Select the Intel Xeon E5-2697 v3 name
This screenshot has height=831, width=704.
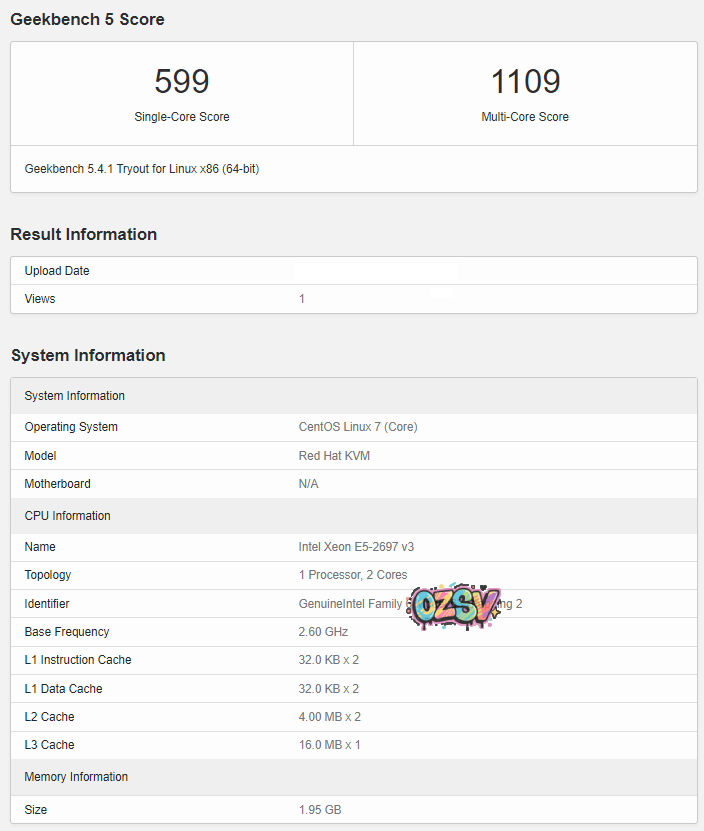[x=356, y=547]
